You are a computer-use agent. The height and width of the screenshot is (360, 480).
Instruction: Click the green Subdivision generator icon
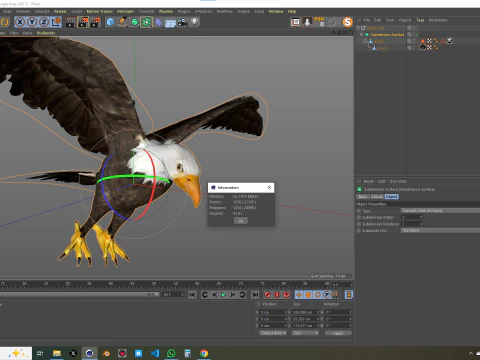134,22
